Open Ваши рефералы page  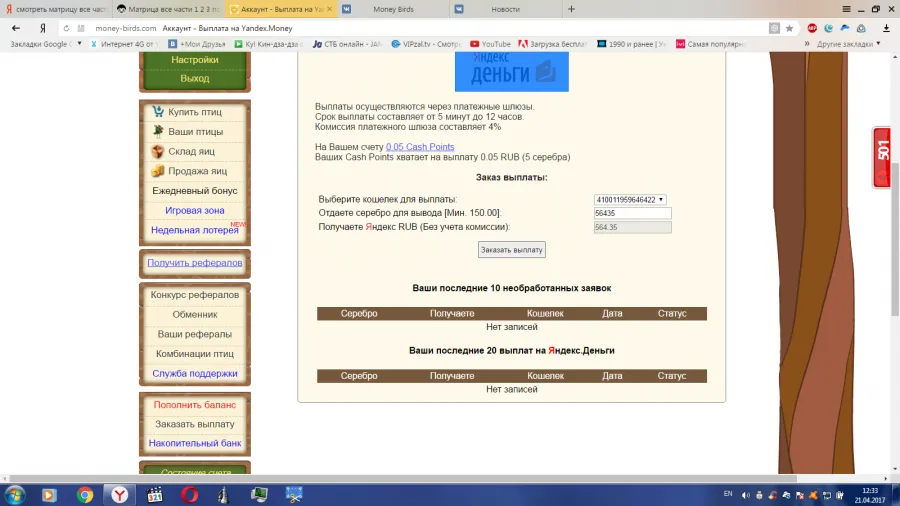click(x=195, y=334)
